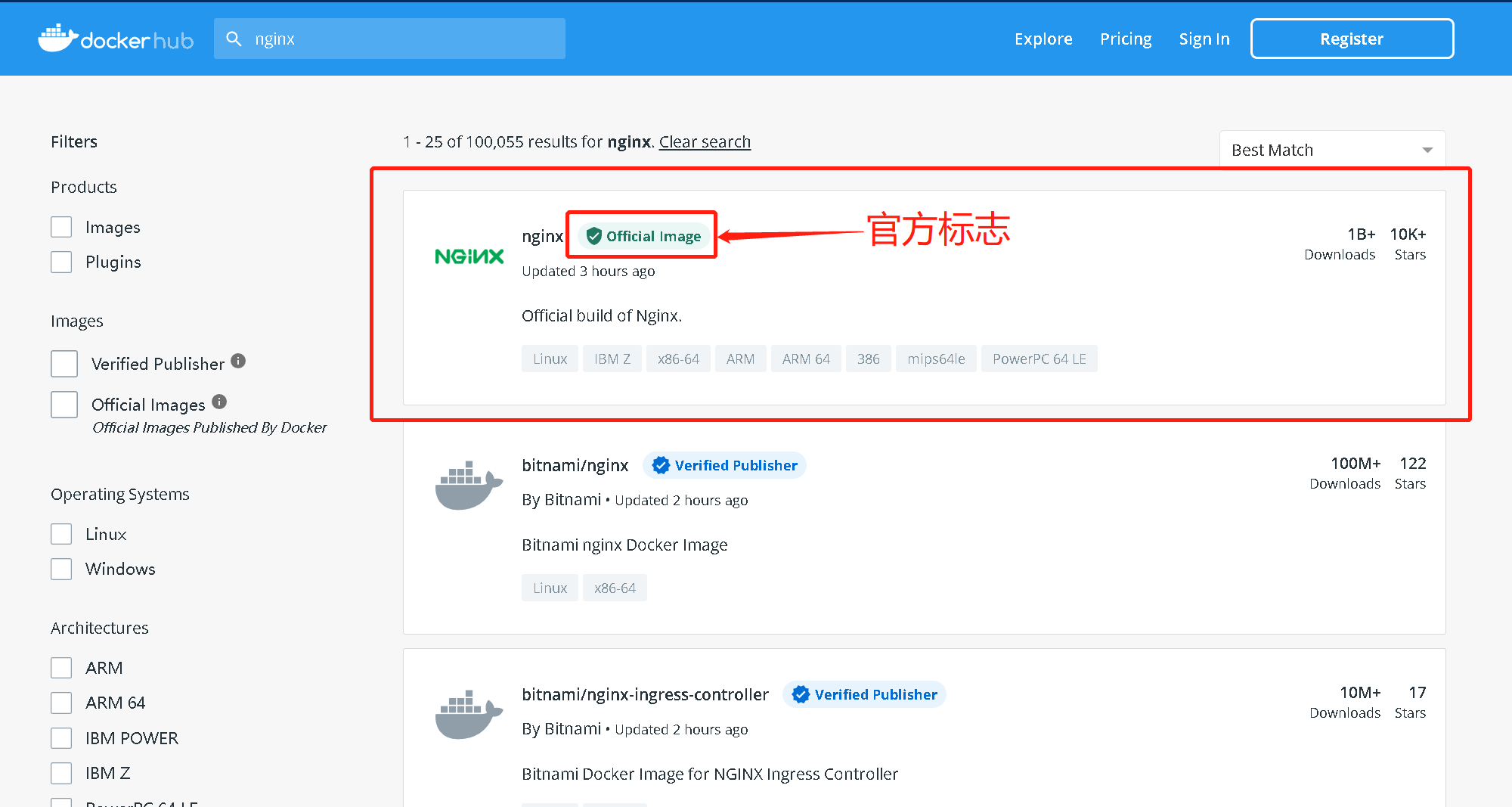This screenshot has width=1512, height=807.
Task: Enable the Images products checkbox
Action: coord(61,227)
